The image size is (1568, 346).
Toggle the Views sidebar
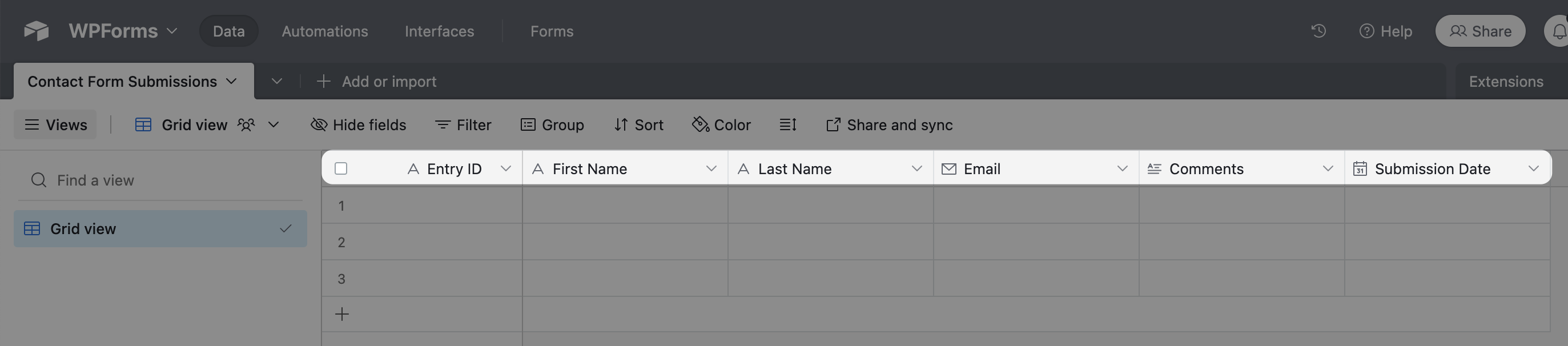[55, 125]
